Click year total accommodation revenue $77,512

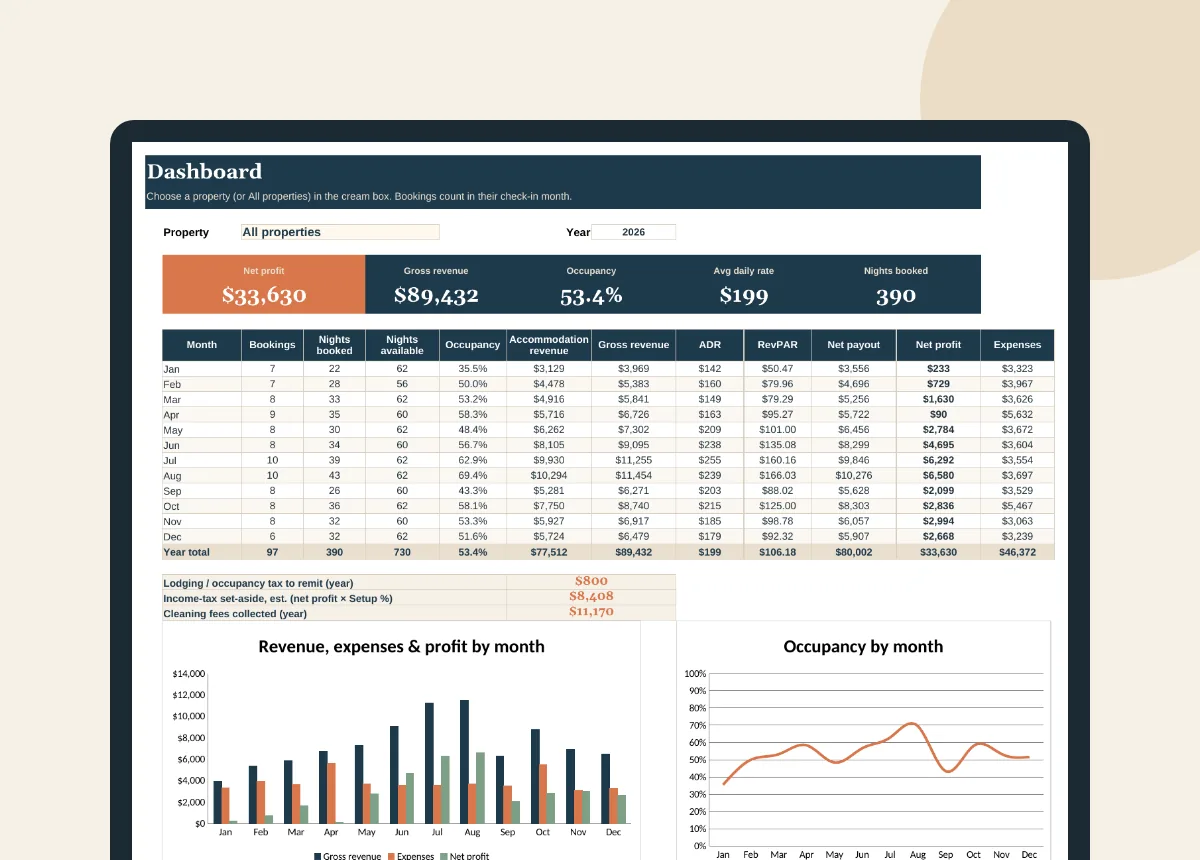click(x=549, y=552)
